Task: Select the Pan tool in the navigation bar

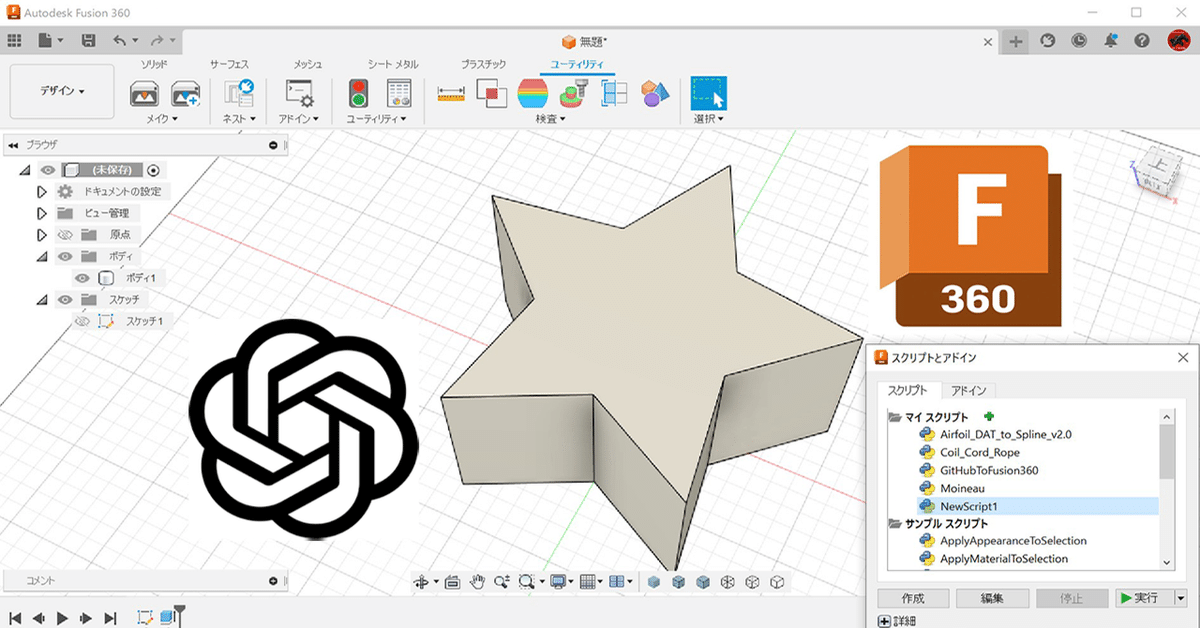Action: pyautogui.click(x=478, y=580)
